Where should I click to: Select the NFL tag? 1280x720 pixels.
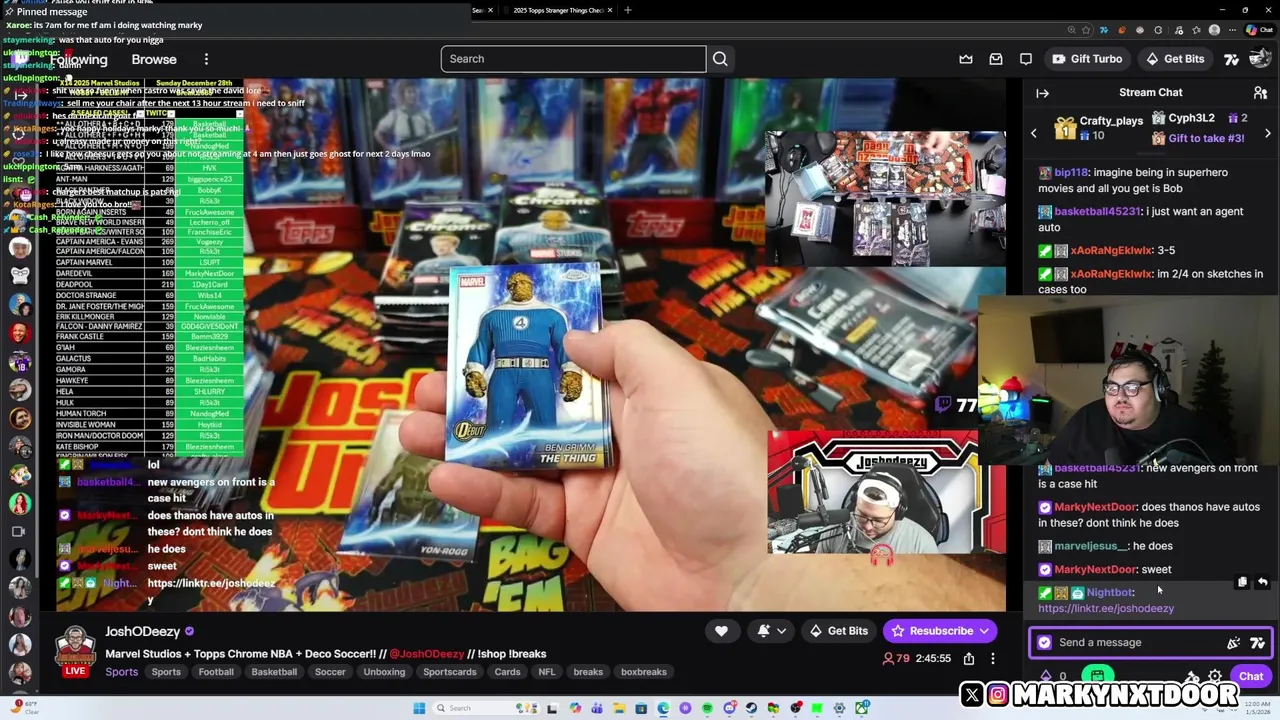[x=547, y=672]
